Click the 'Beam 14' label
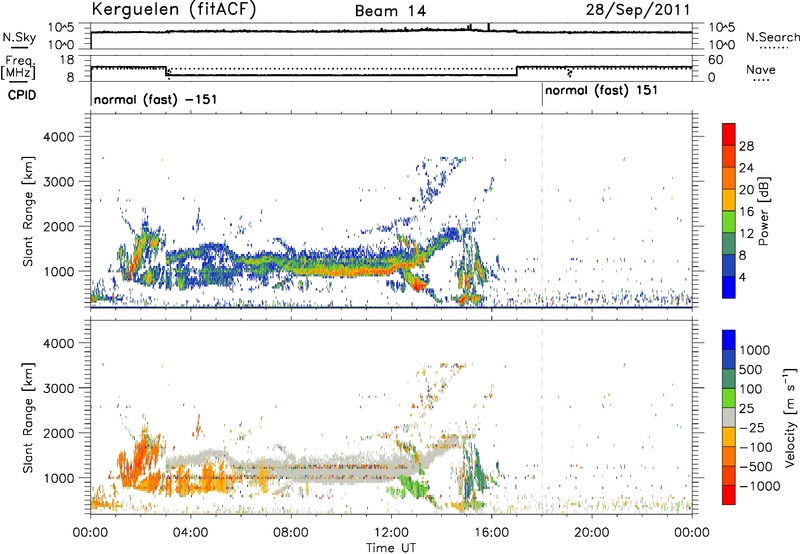 [x=390, y=11]
